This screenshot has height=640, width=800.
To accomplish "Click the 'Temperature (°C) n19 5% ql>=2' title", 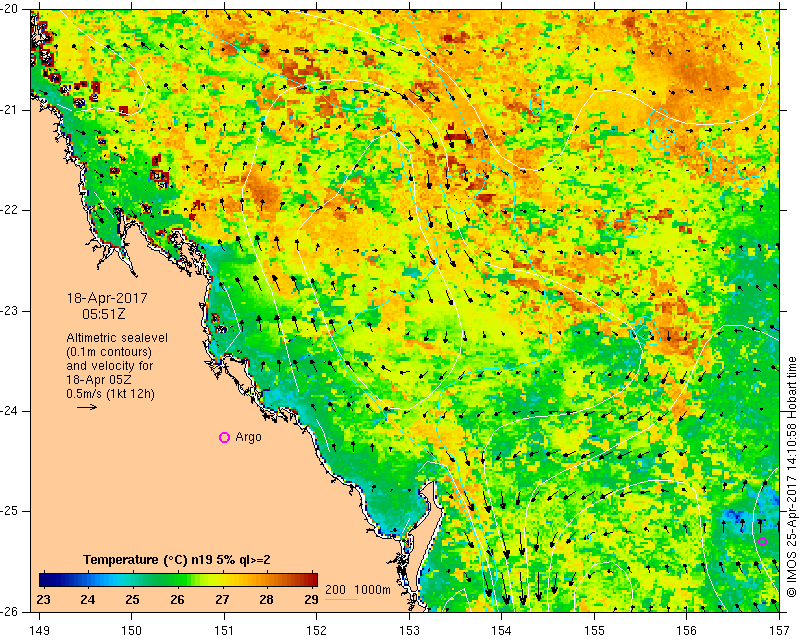I will tap(177, 560).
